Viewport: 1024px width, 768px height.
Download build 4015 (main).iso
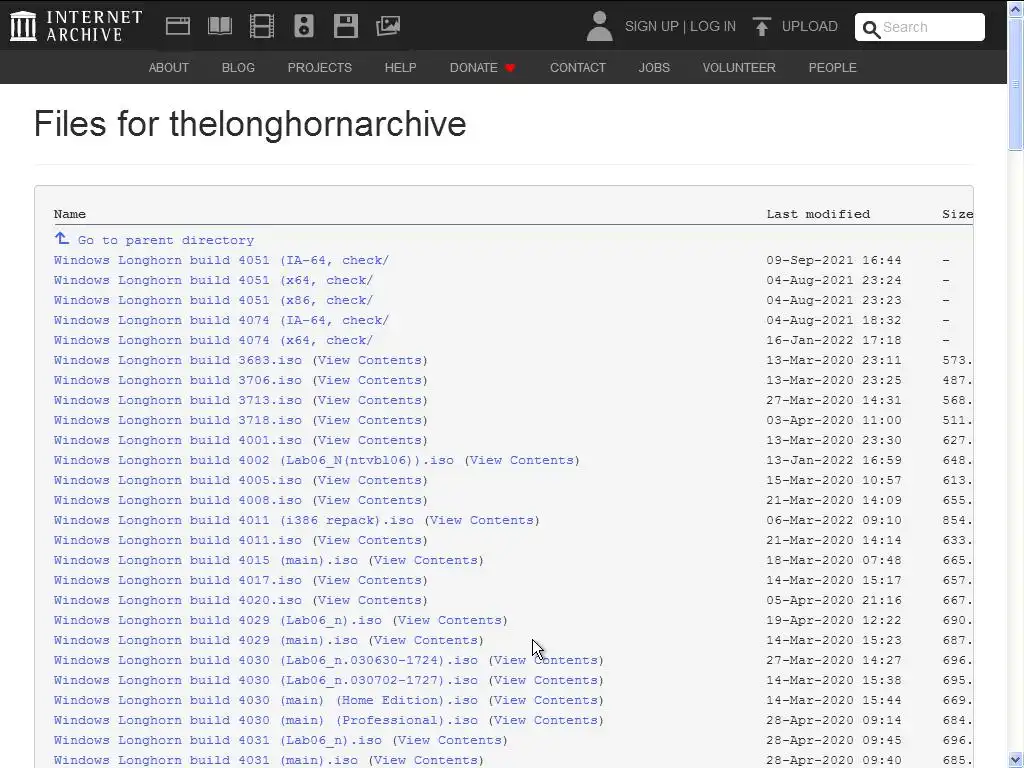coord(206,560)
